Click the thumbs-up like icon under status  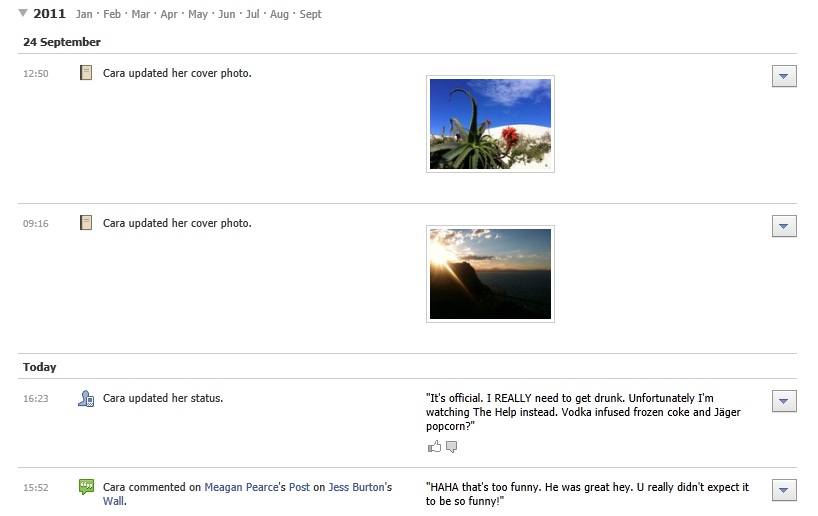click(x=434, y=447)
